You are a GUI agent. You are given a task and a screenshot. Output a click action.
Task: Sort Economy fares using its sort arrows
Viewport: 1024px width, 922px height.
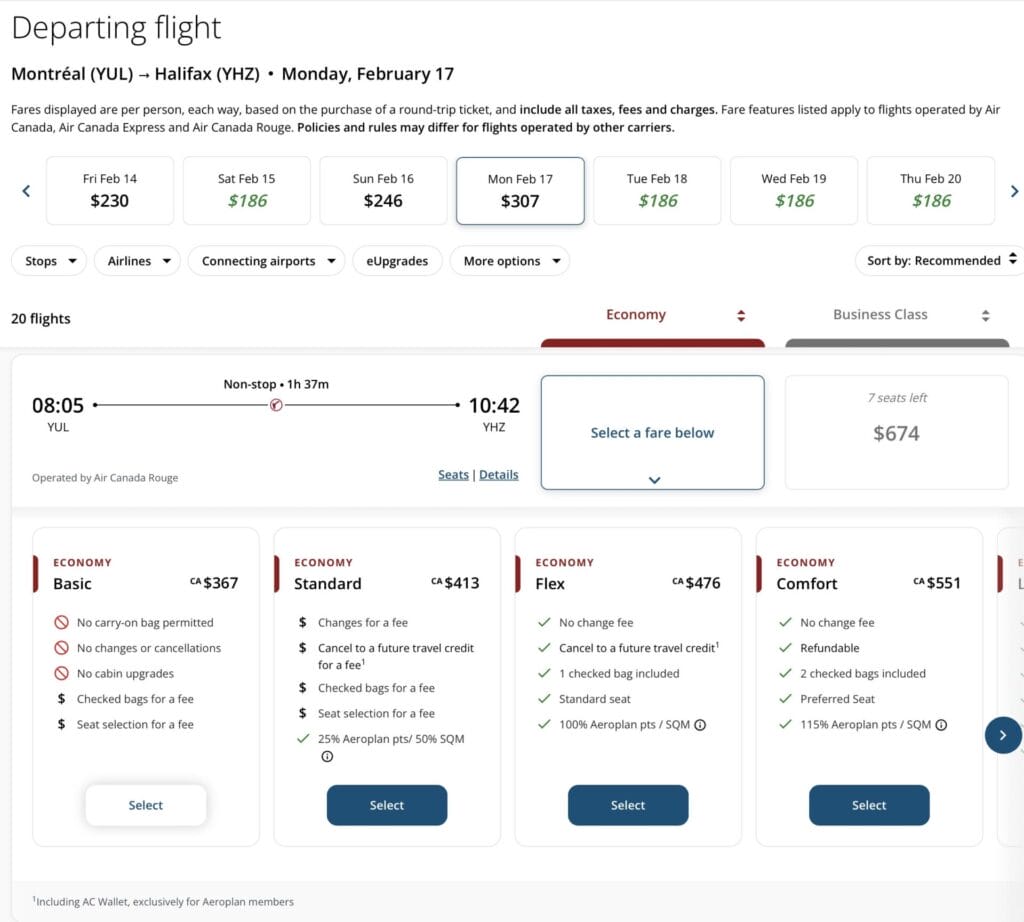741,316
